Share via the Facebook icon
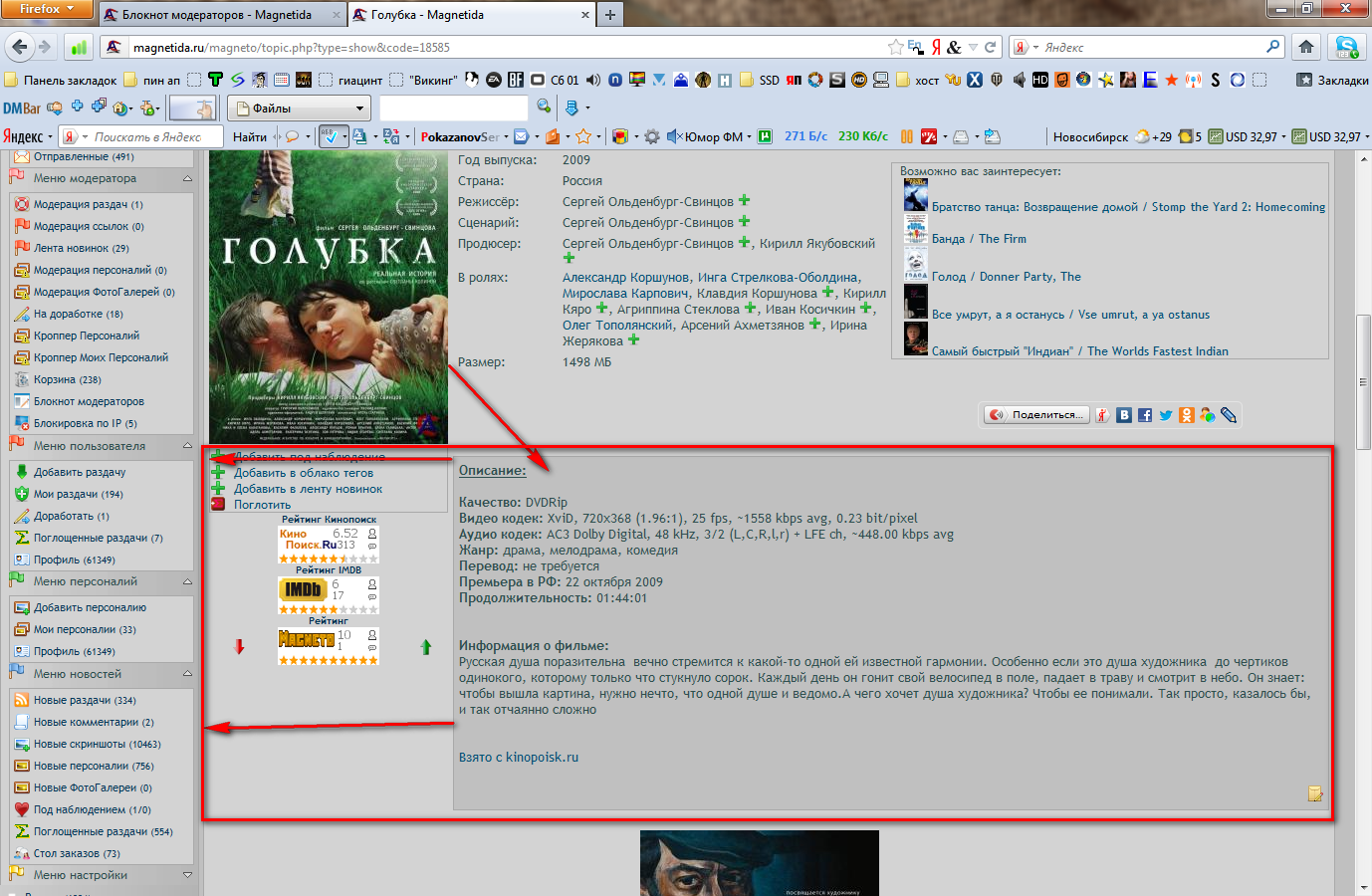 tap(1145, 415)
